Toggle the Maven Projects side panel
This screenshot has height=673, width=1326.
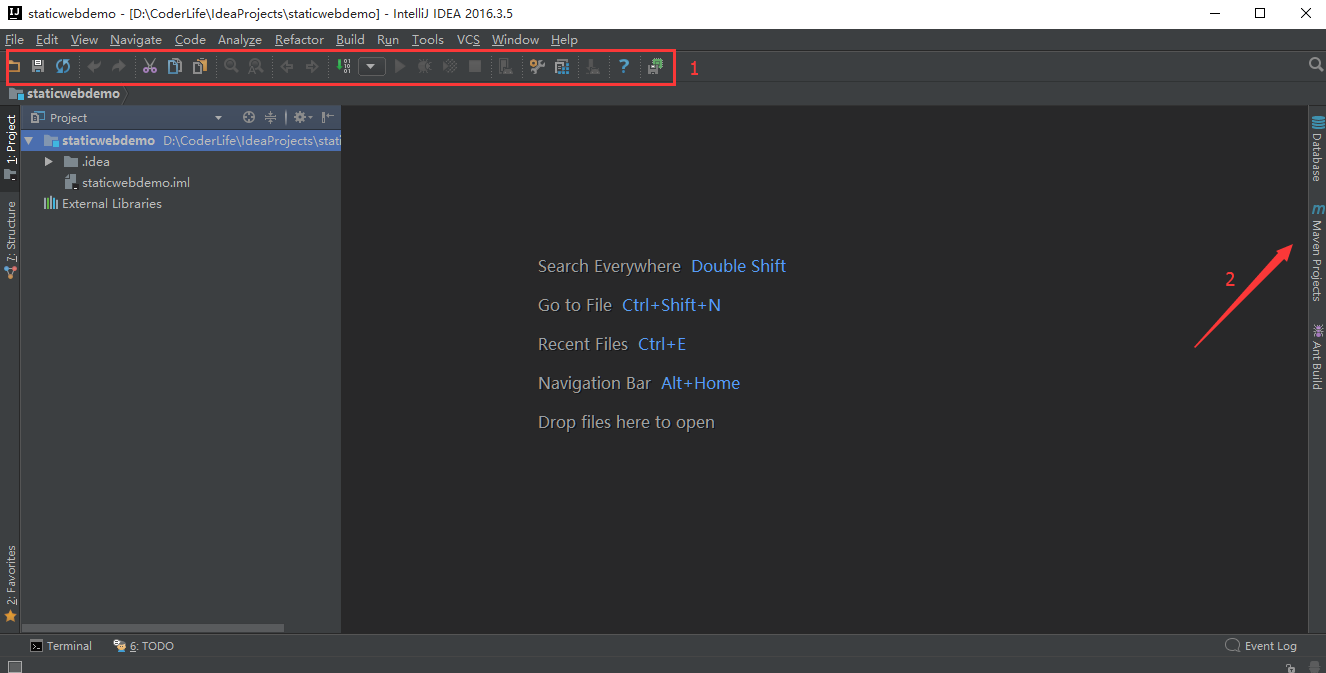tap(1317, 255)
